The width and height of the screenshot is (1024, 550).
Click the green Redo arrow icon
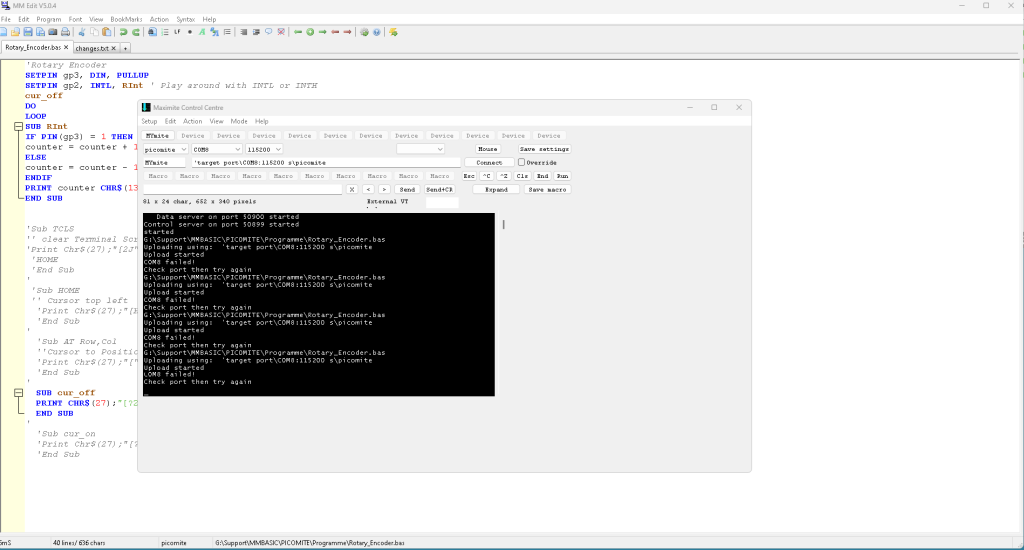135,32
